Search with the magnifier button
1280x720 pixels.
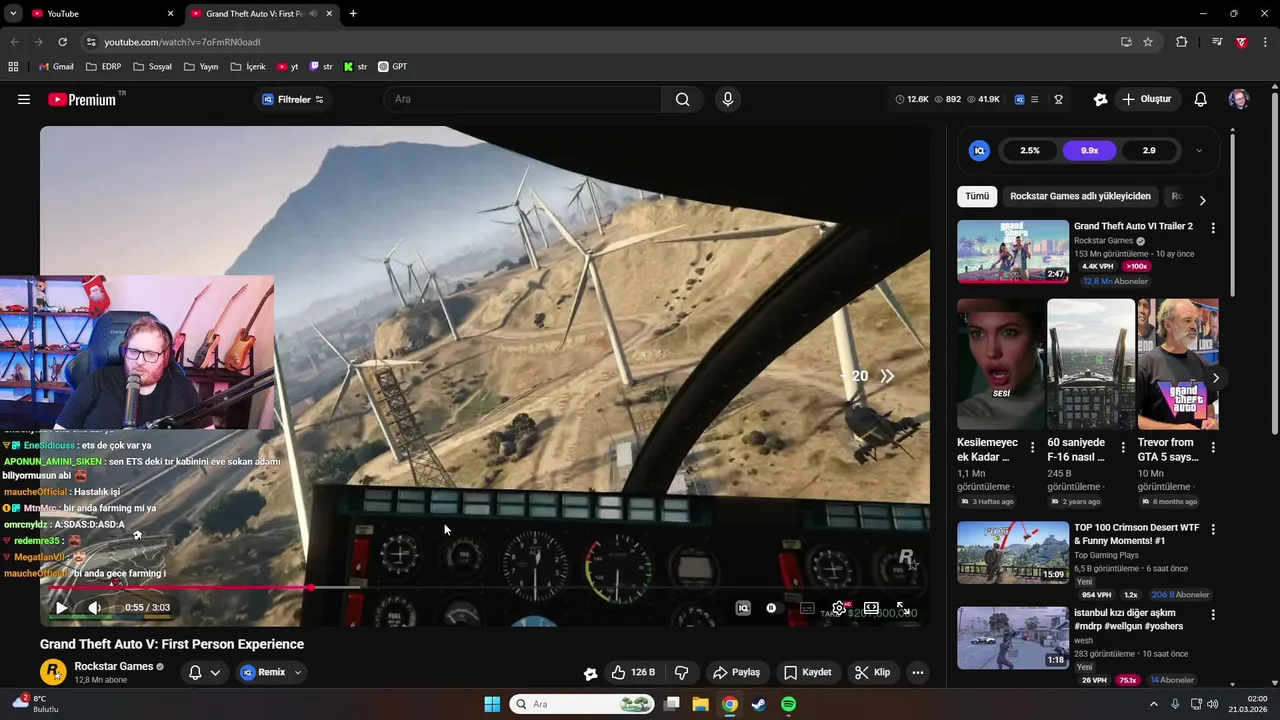tap(682, 99)
